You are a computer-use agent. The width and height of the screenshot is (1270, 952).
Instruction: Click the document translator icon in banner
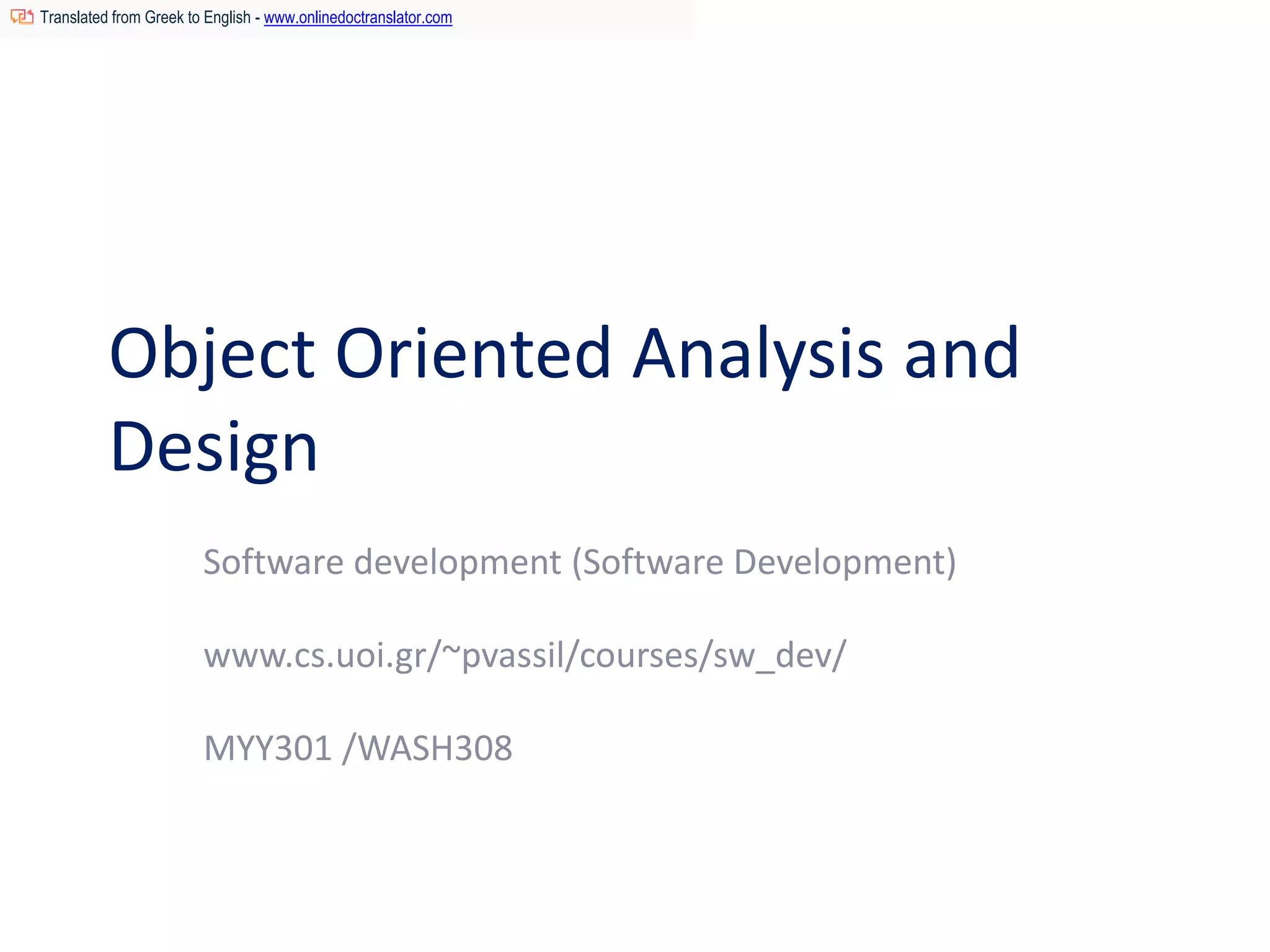click(x=22, y=17)
